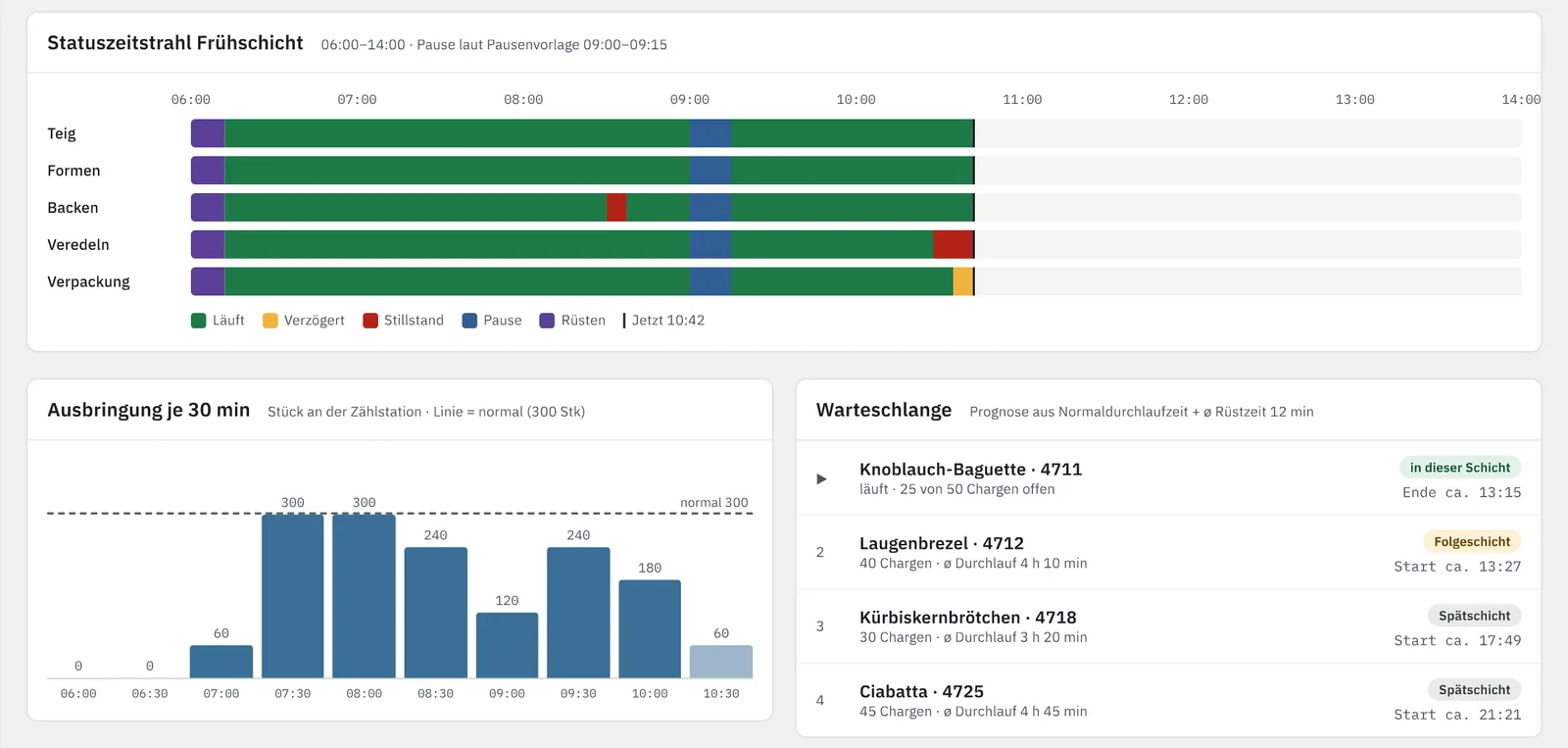Click the purple Rüsten legend swatch

(x=547, y=321)
